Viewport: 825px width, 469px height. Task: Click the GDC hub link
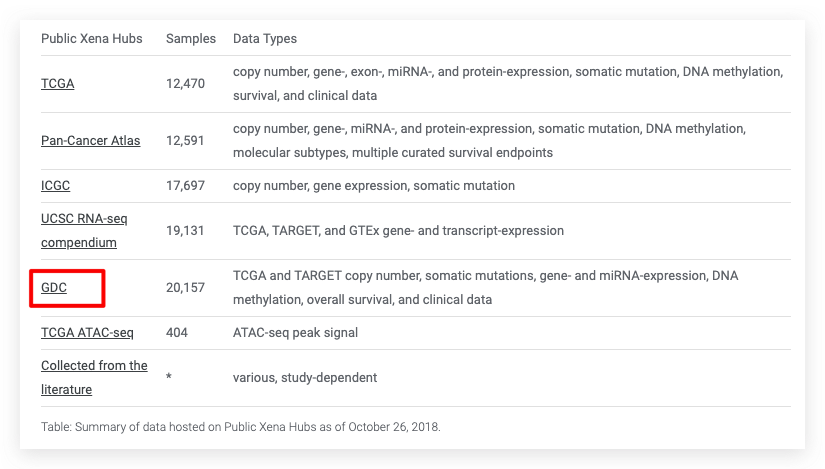(53, 287)
